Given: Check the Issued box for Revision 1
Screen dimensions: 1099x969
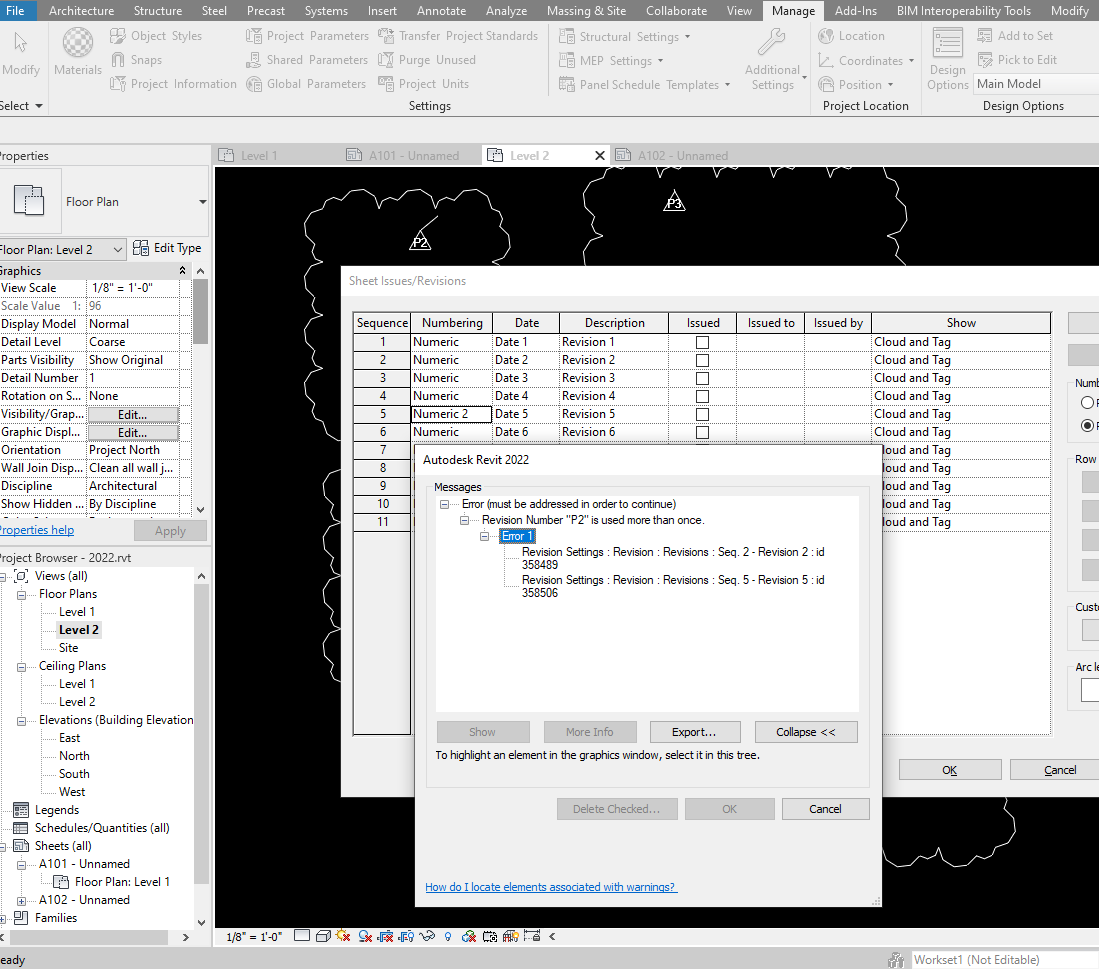Looking at the screenshot, I should coord(702,341).
